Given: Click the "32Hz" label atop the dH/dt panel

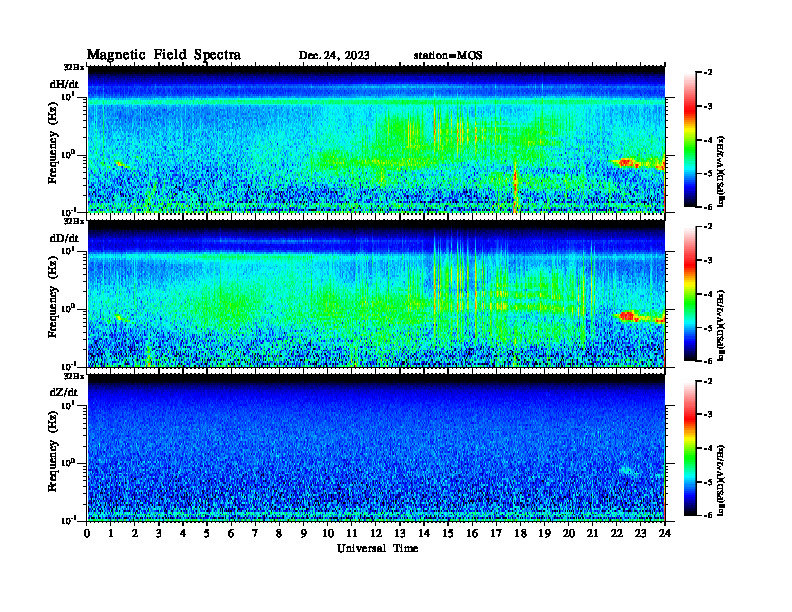Looking at the screenshot, I should [74, 67].
